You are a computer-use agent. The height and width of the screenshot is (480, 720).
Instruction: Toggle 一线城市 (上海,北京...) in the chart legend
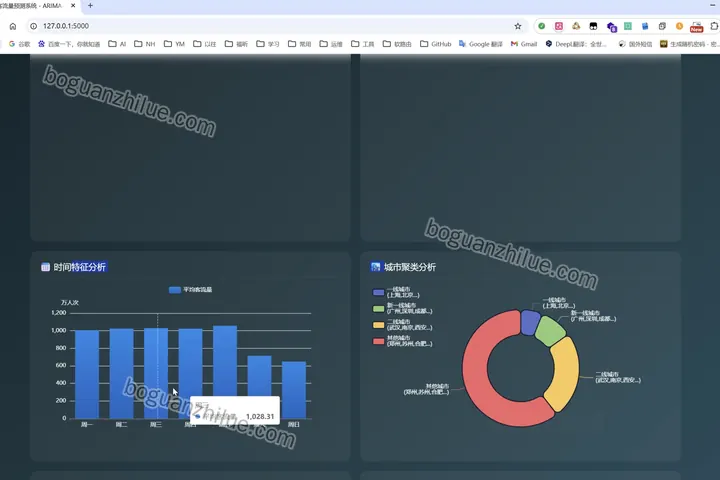click(396, 292)
